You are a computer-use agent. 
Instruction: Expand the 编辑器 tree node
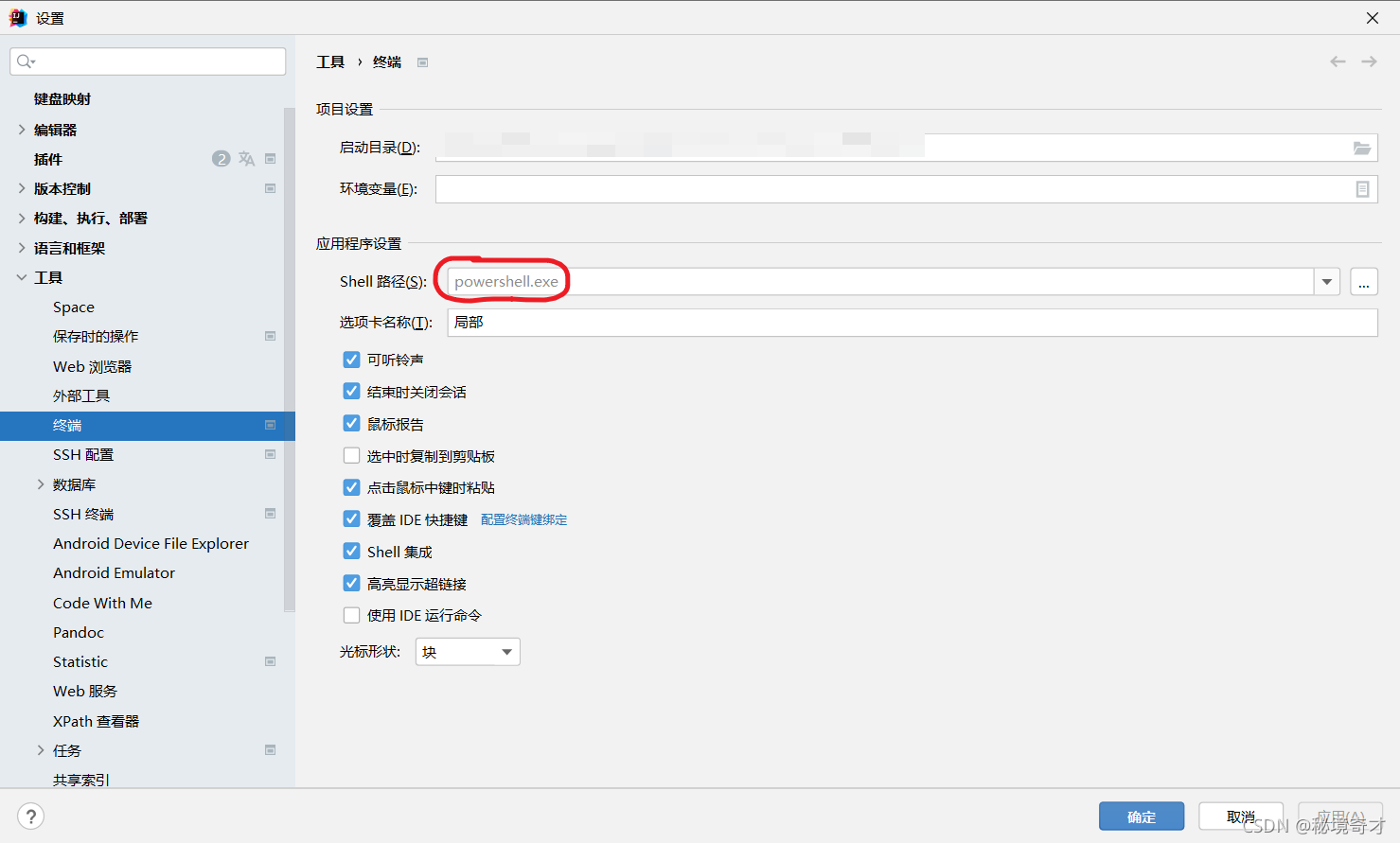pos(22,130)
